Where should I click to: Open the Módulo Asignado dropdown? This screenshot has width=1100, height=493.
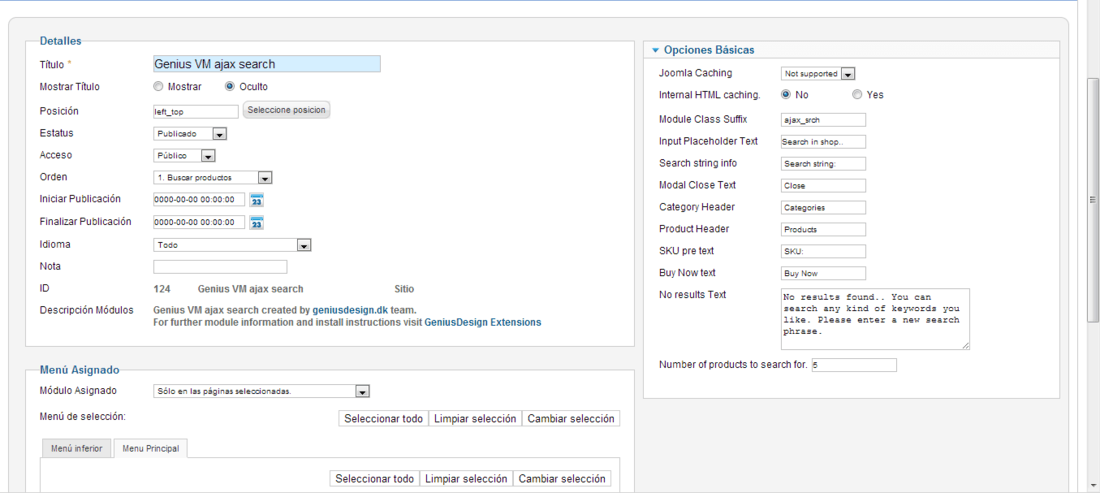click(x=262, y=391)
